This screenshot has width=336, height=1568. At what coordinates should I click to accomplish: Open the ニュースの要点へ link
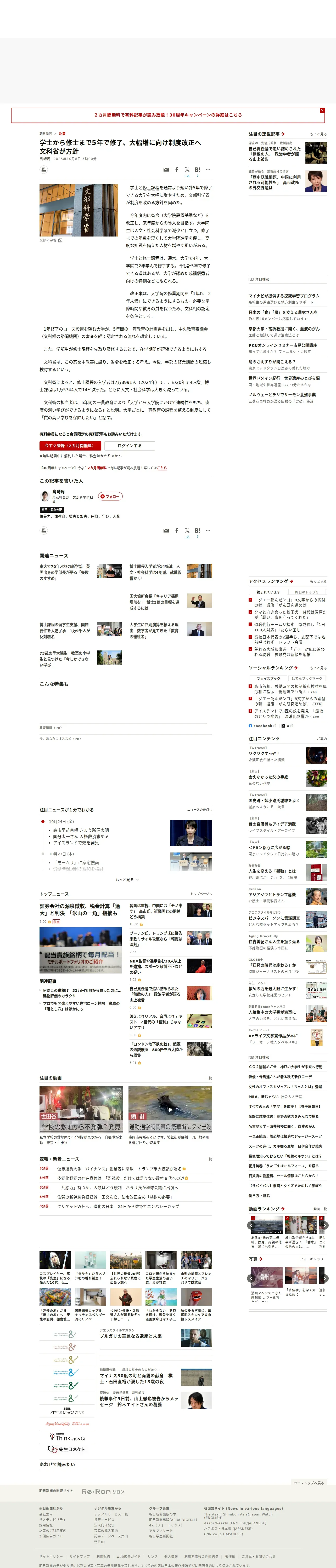point(199,810)
